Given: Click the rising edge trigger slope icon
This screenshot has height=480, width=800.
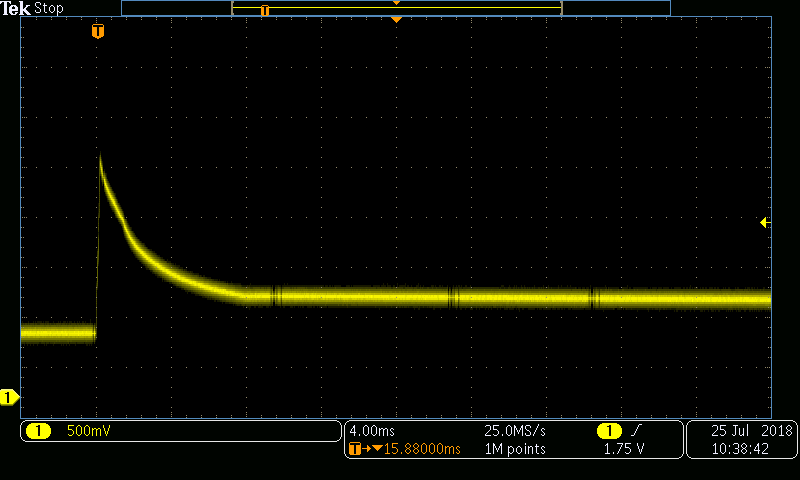Looking at the screenshot, I should pyautogui.click(x=636, y=431).
